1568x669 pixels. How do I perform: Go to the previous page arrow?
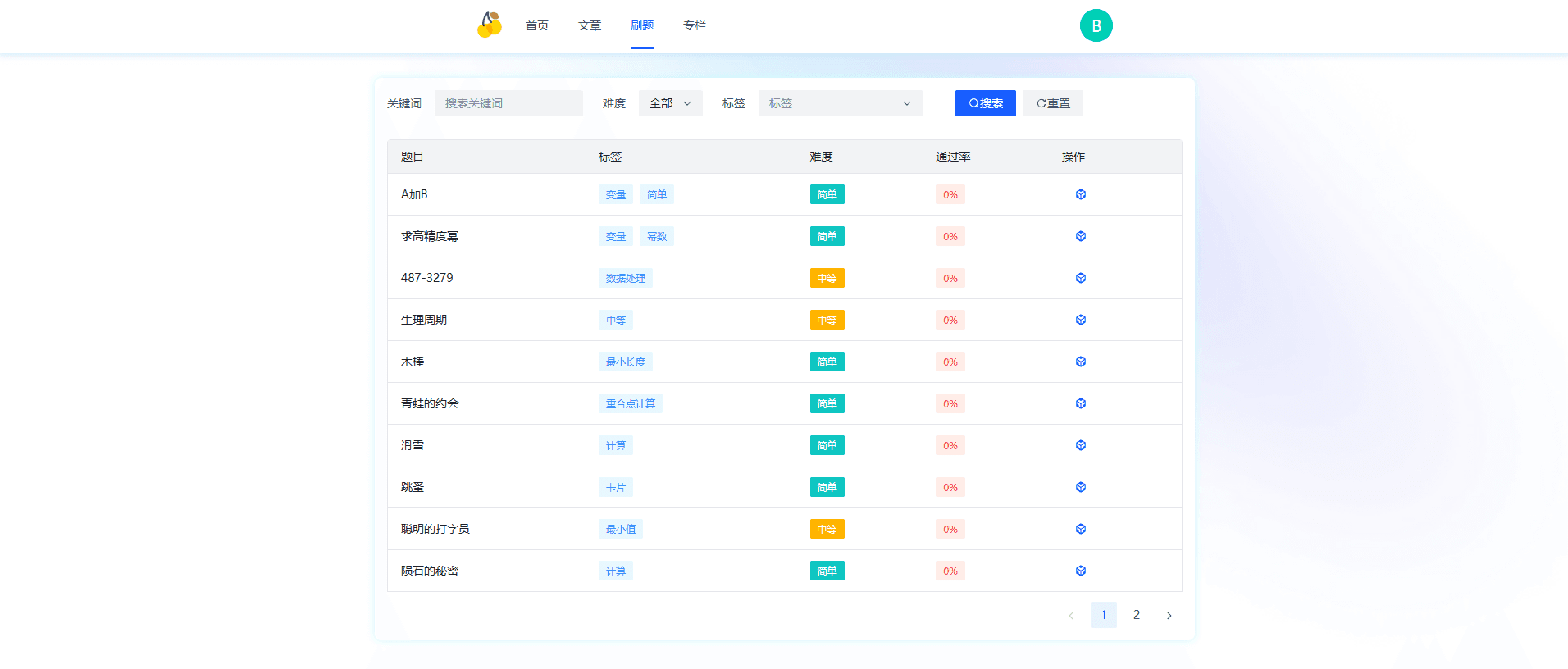[1071, 615]
